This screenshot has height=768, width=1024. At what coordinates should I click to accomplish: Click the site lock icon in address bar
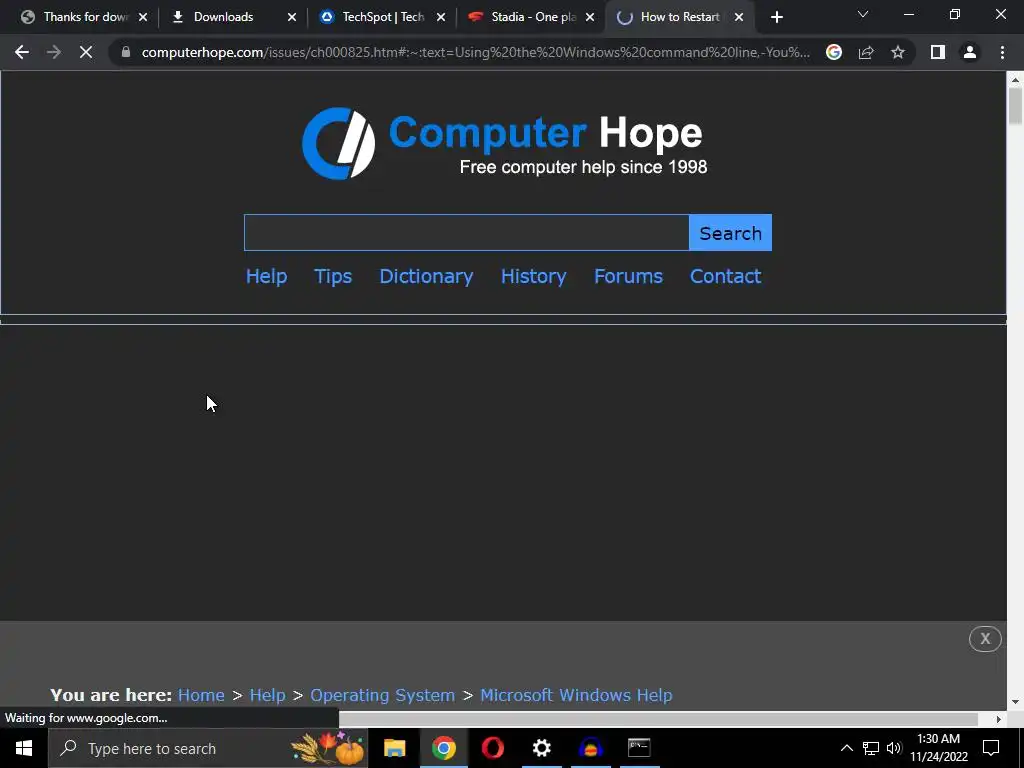pyautogui.click(x=125, y=52)
